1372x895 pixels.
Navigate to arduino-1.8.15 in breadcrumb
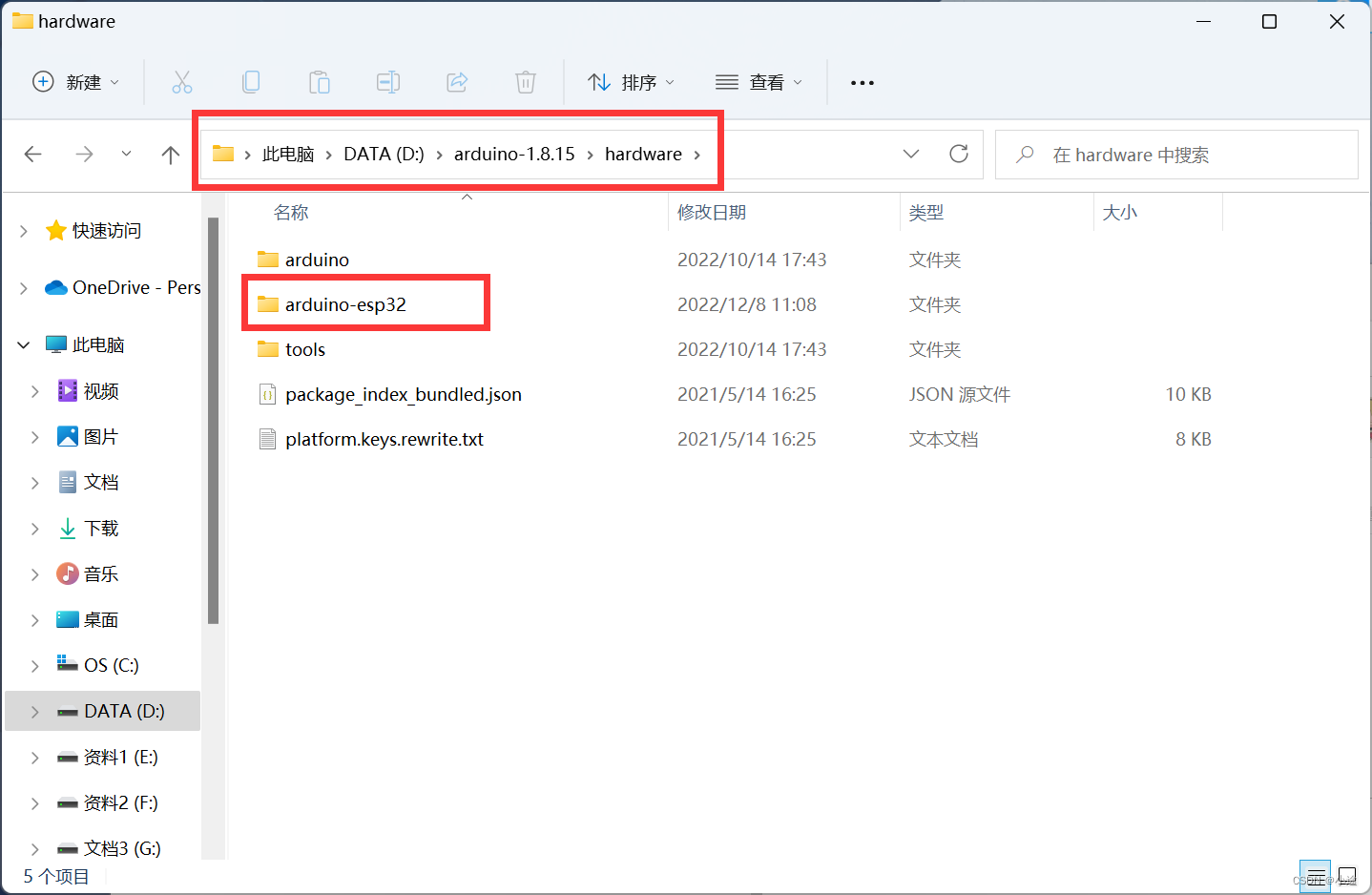click(514, 154)
